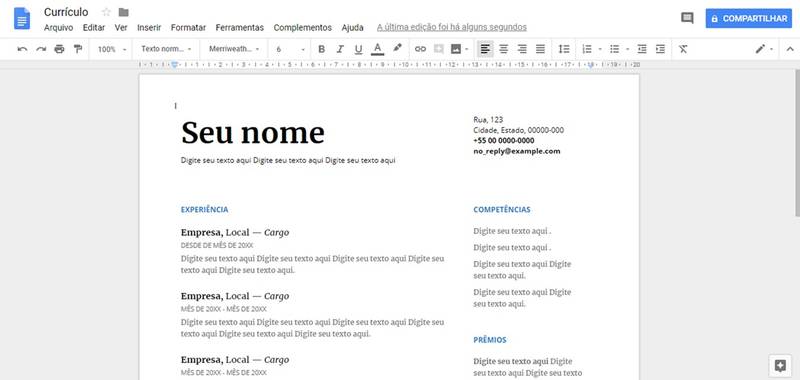Open the highlight color marker tool
800x380 pixels.
tap(397, 48)
